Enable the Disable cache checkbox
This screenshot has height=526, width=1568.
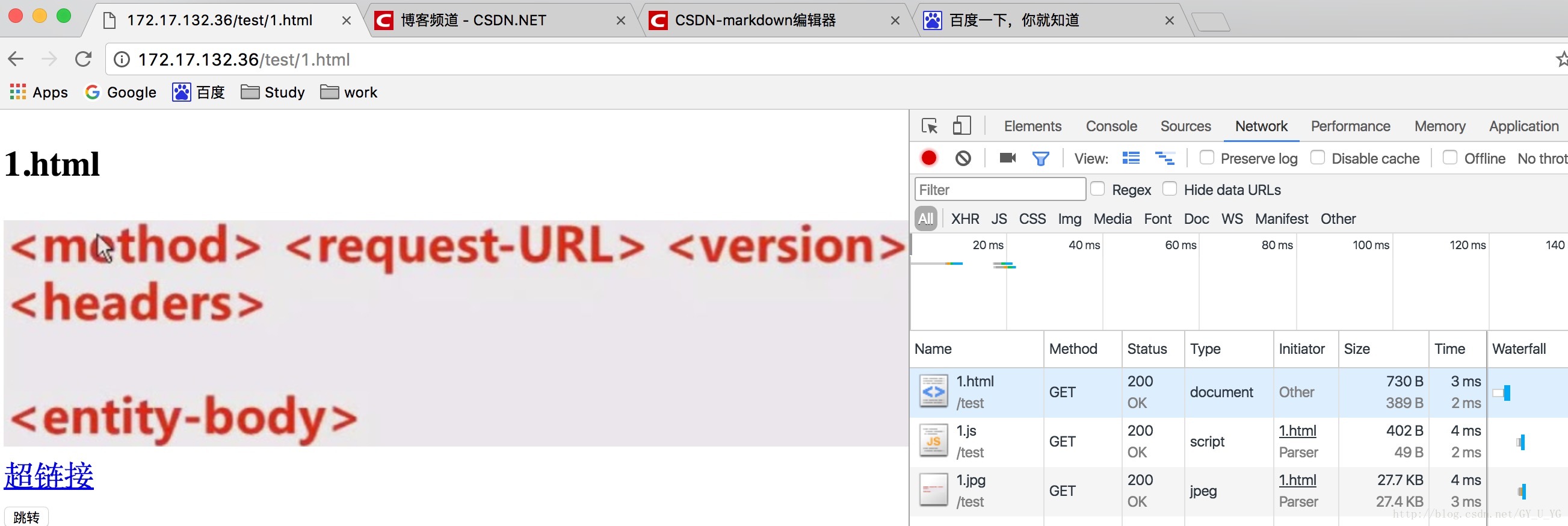click(x=1317, y=158)
